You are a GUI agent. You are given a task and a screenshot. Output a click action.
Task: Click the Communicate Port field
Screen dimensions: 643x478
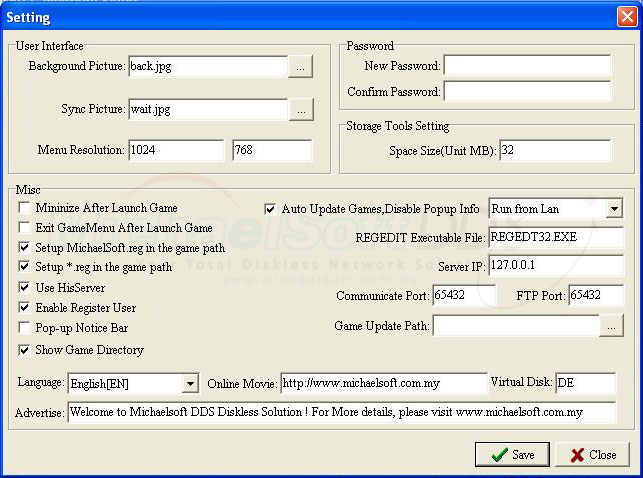point(464,295)
